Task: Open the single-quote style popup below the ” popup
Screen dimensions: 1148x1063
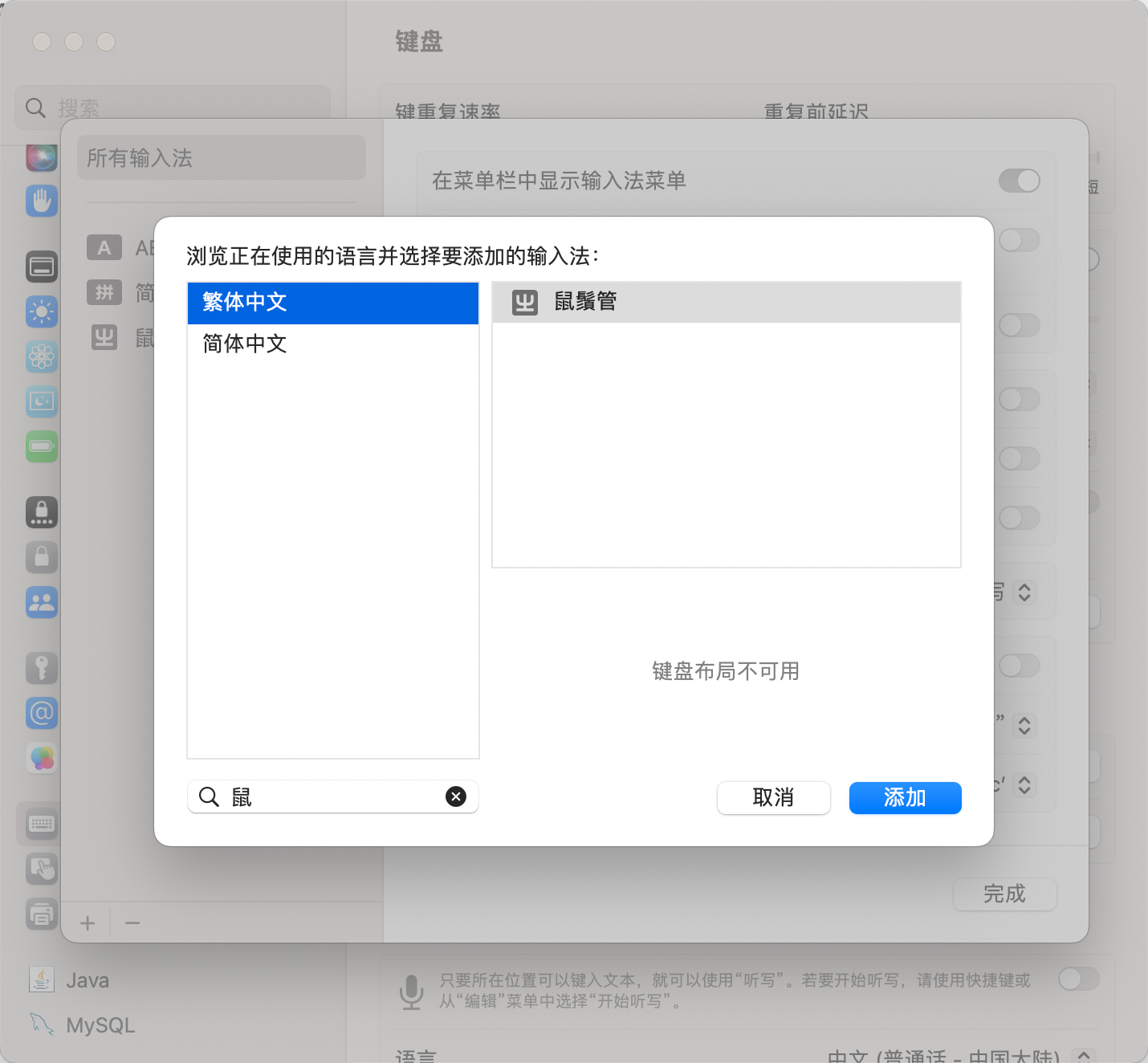Action: 1024,784
